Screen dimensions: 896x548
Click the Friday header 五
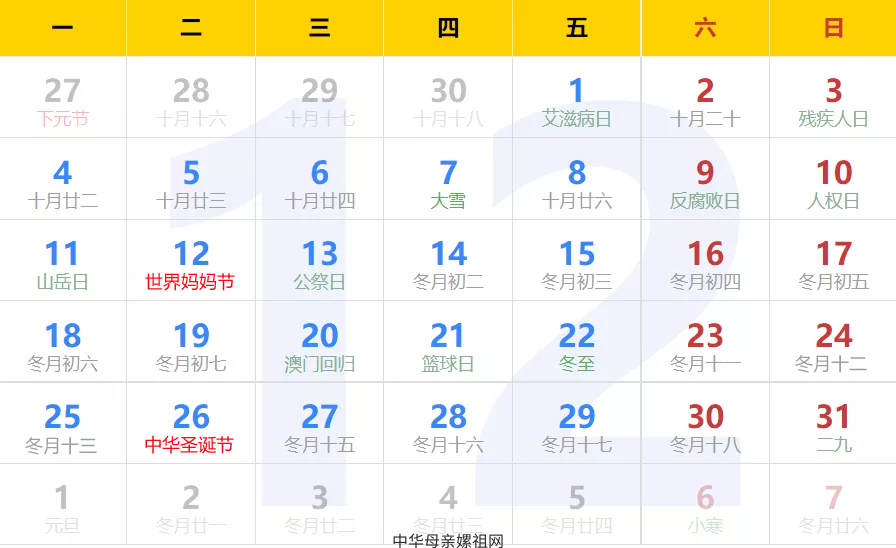pyautogui.click(x=577, y=27)
